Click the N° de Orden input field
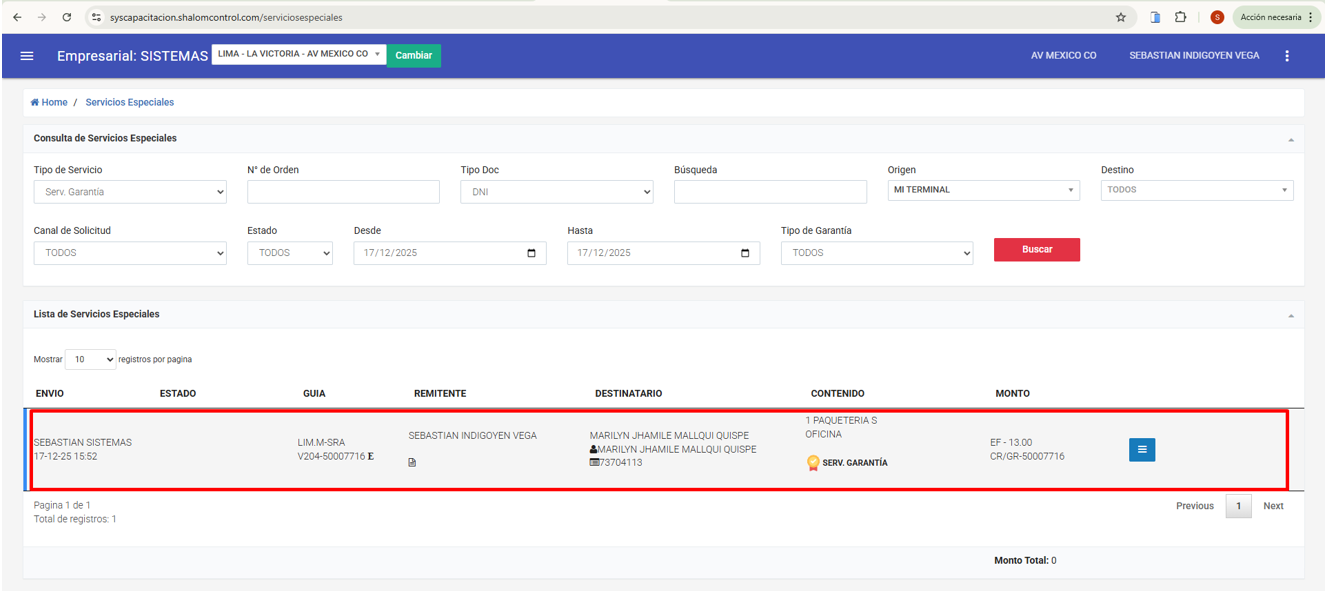Image resolution: width=1326 pixels, height=591 pixels. (x=343, y=192)
